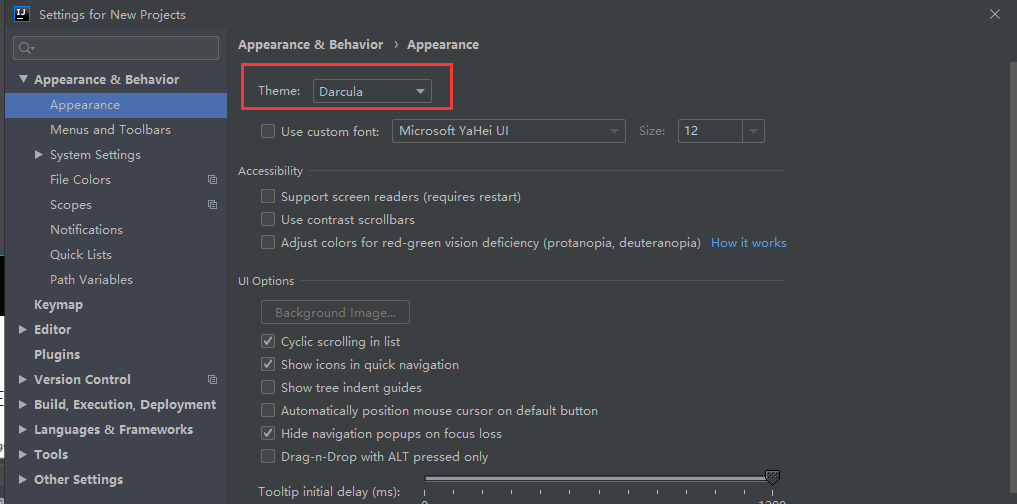Enable Drag-n-Drop with ALT pressed only
The width and height of the screenshot is (1017, 504).
point(268,457)
